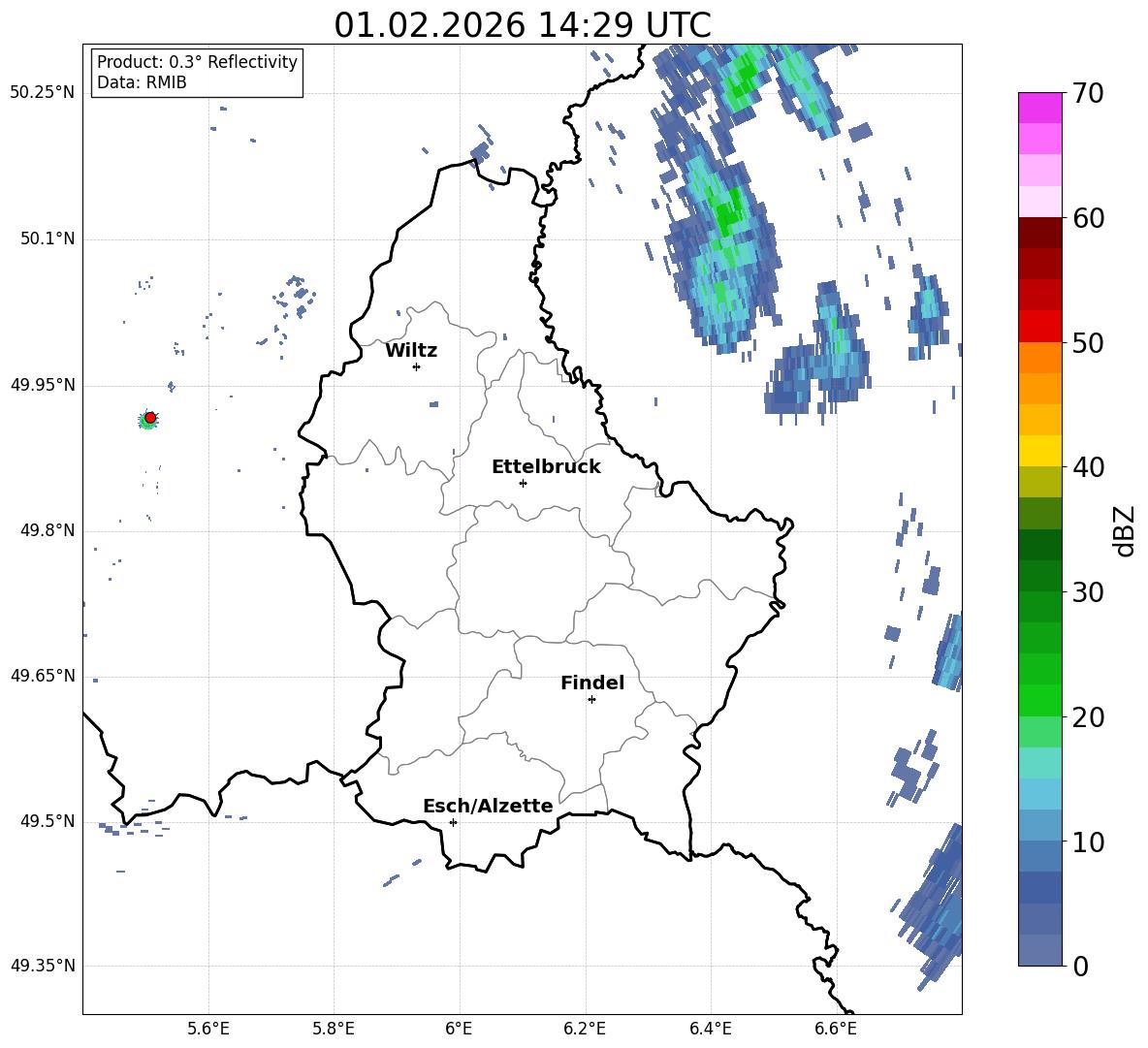Image resolution: width=1148 pixels, height=1048 pixels.
Task: Click the Wiltz cross marker
Action: (417, 366)
